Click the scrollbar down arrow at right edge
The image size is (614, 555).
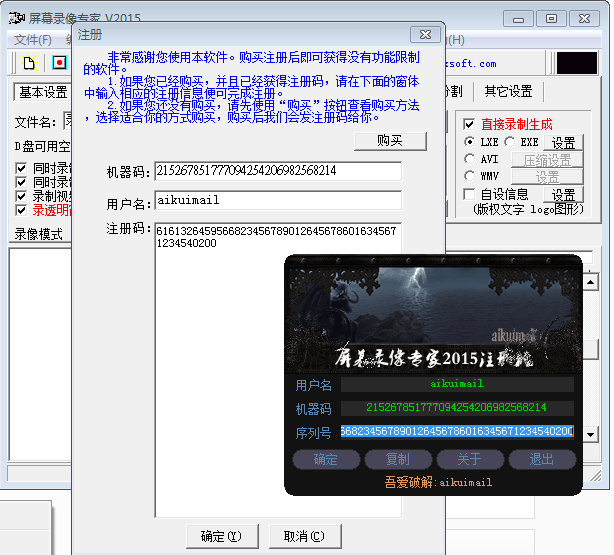tap(591, 435)
